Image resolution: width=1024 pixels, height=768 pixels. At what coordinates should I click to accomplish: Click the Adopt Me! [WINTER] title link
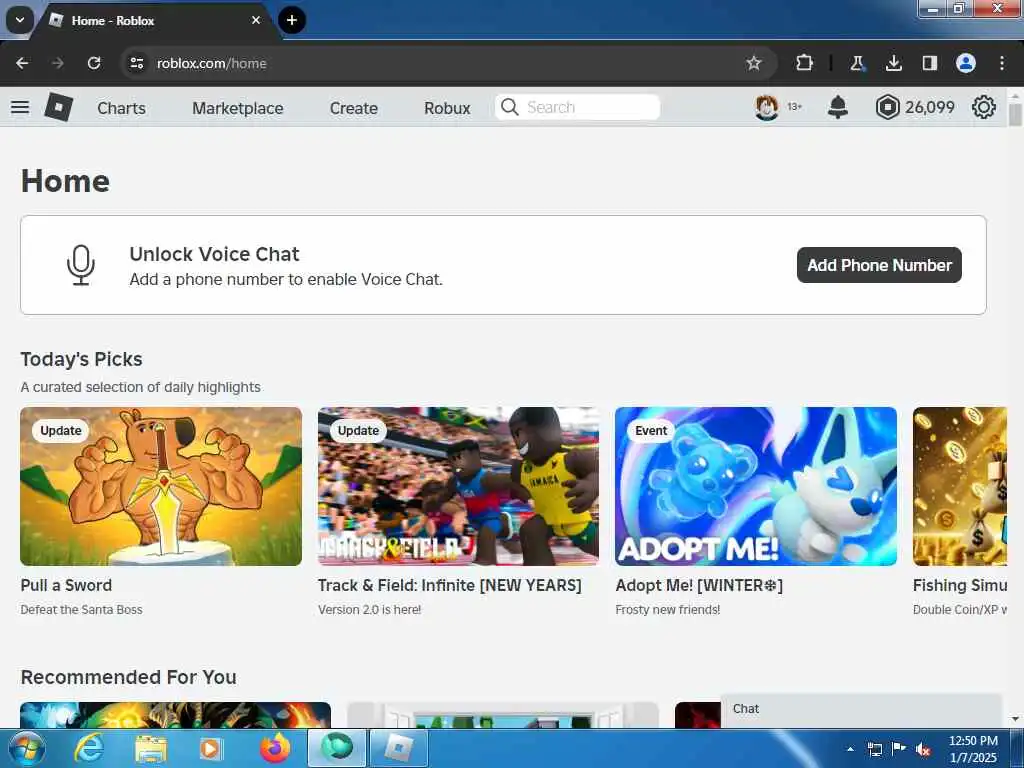pos(699,585)
